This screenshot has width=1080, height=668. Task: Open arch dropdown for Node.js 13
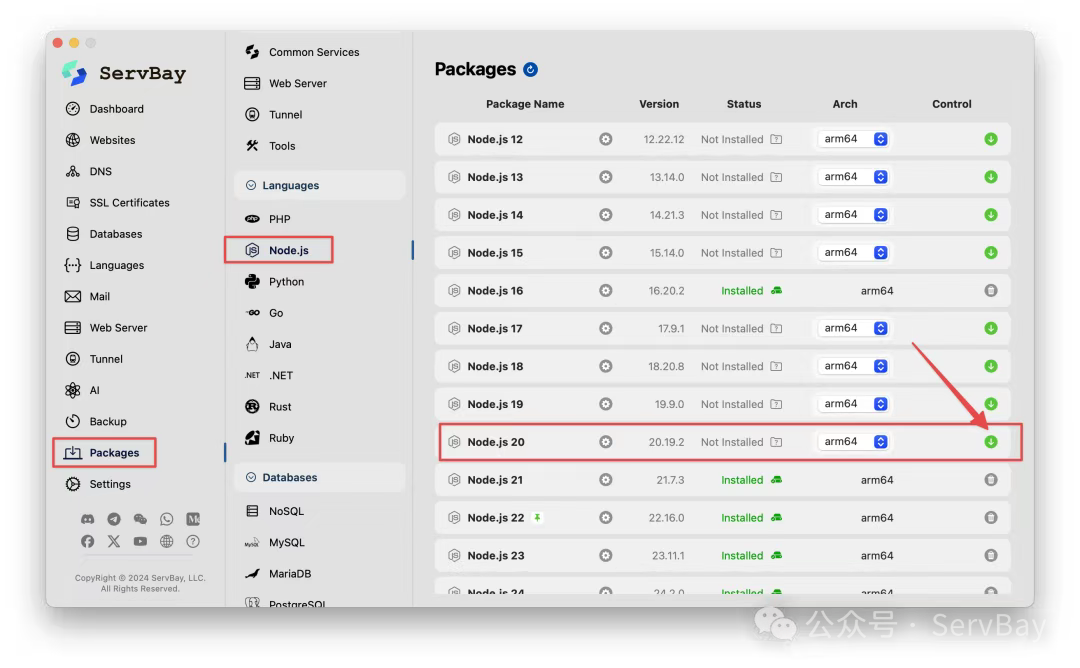click(x=853, y=177)
